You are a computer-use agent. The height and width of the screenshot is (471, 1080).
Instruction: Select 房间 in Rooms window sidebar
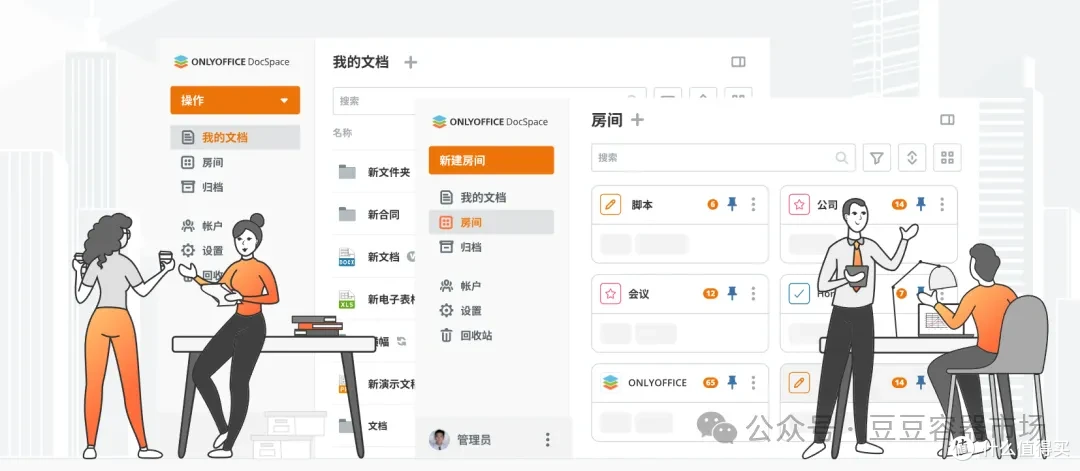[491, 222]
